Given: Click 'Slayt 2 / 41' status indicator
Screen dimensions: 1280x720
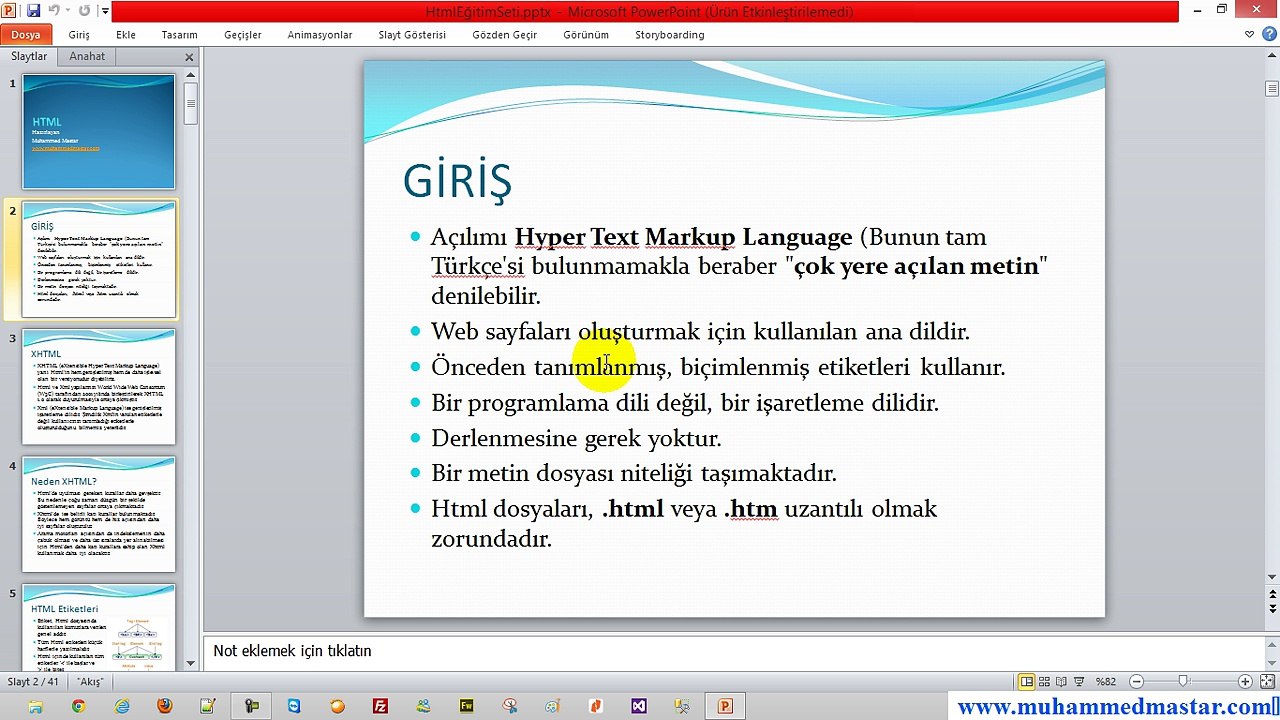Looking at the screenshot, I should click(34, 682).
